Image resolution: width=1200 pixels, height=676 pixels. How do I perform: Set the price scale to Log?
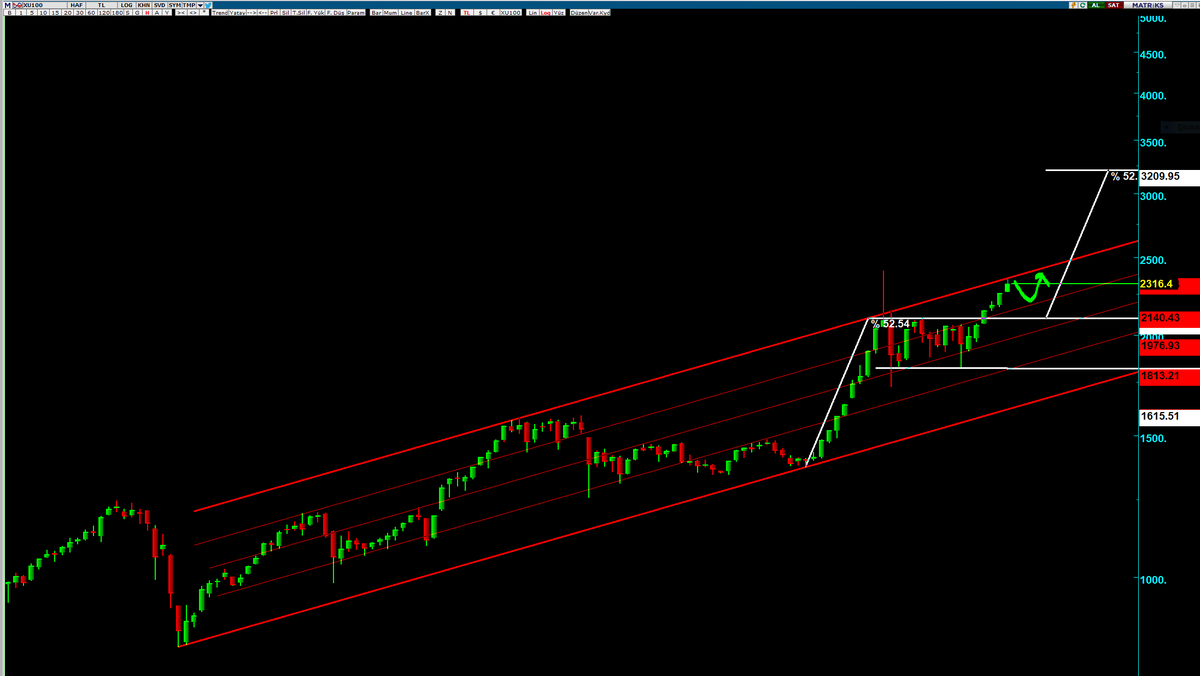click(546, 12)
